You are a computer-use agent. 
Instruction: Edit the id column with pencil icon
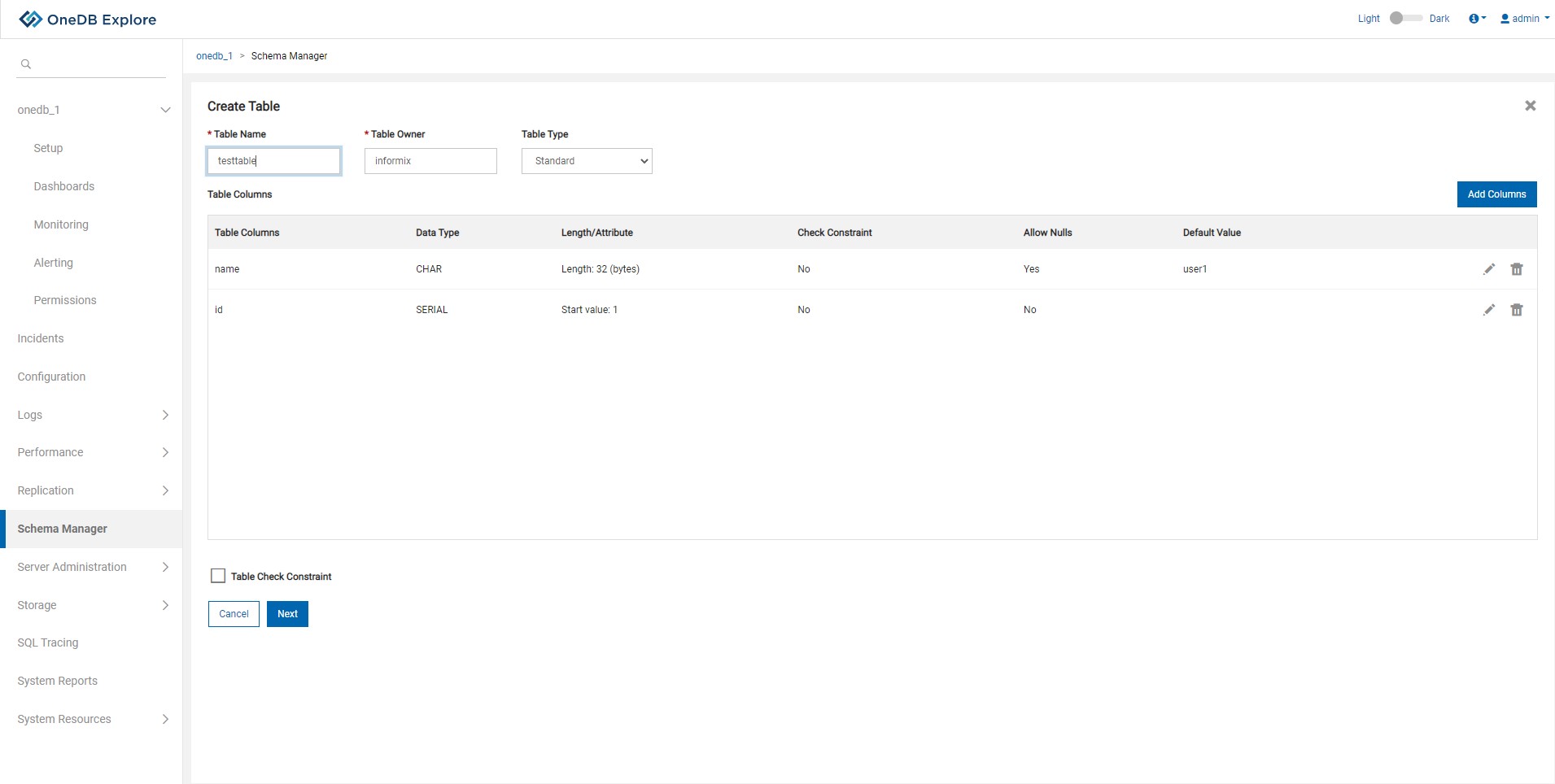click(x=1489, y=310)
